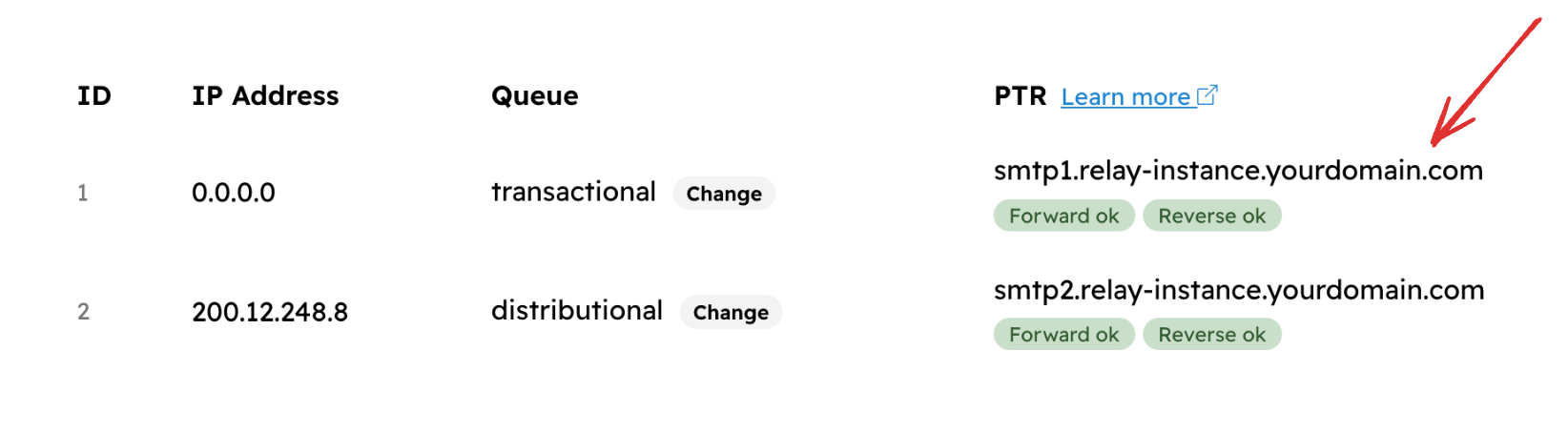Select the smtp2.relay-instance.yourdomain.com PTR record
Screen dimensions: 1568x433
click(x=1238, y=290)
